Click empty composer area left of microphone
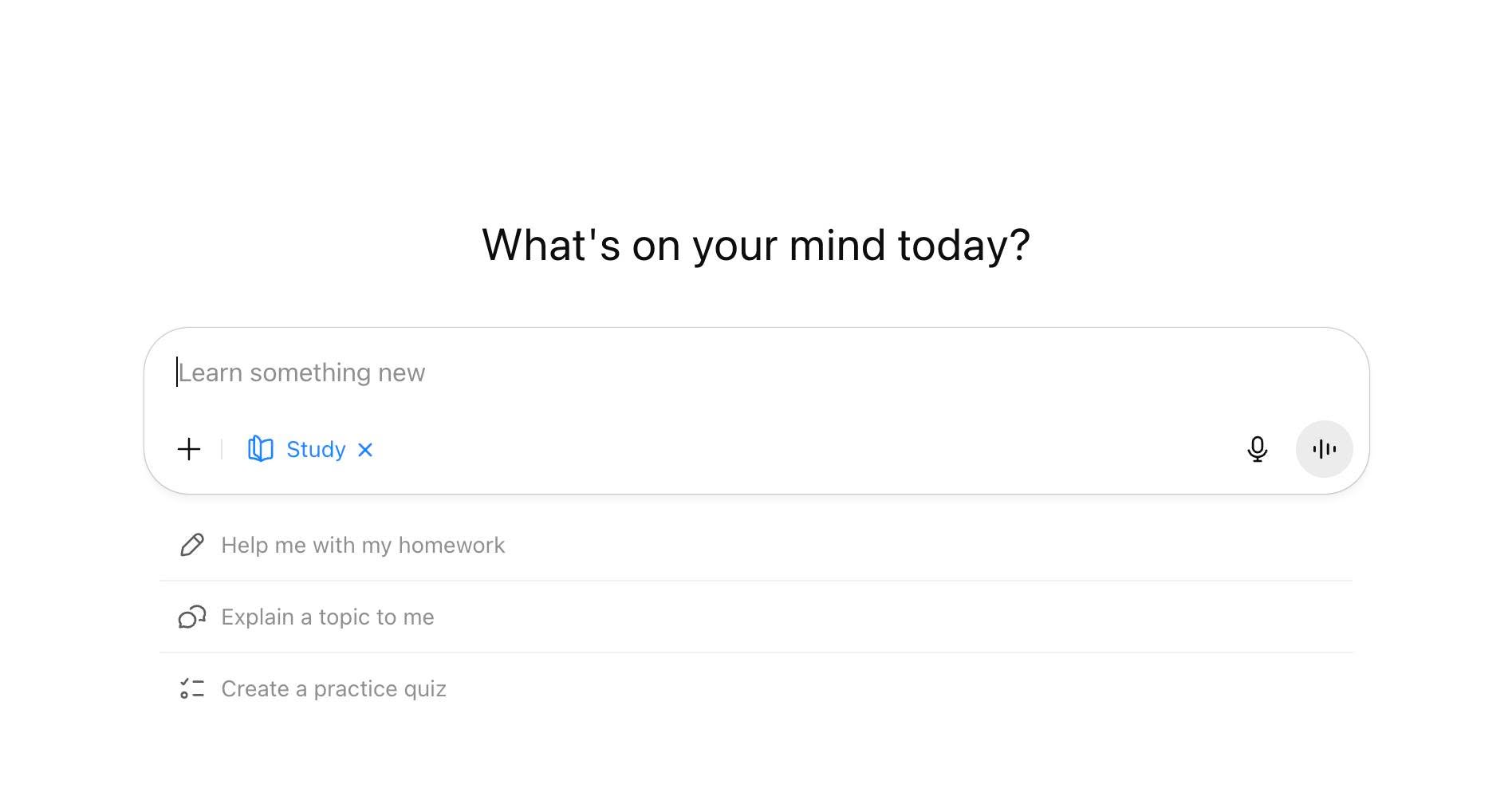This screenshot has width=1512, height=812. tap(797, 449)
